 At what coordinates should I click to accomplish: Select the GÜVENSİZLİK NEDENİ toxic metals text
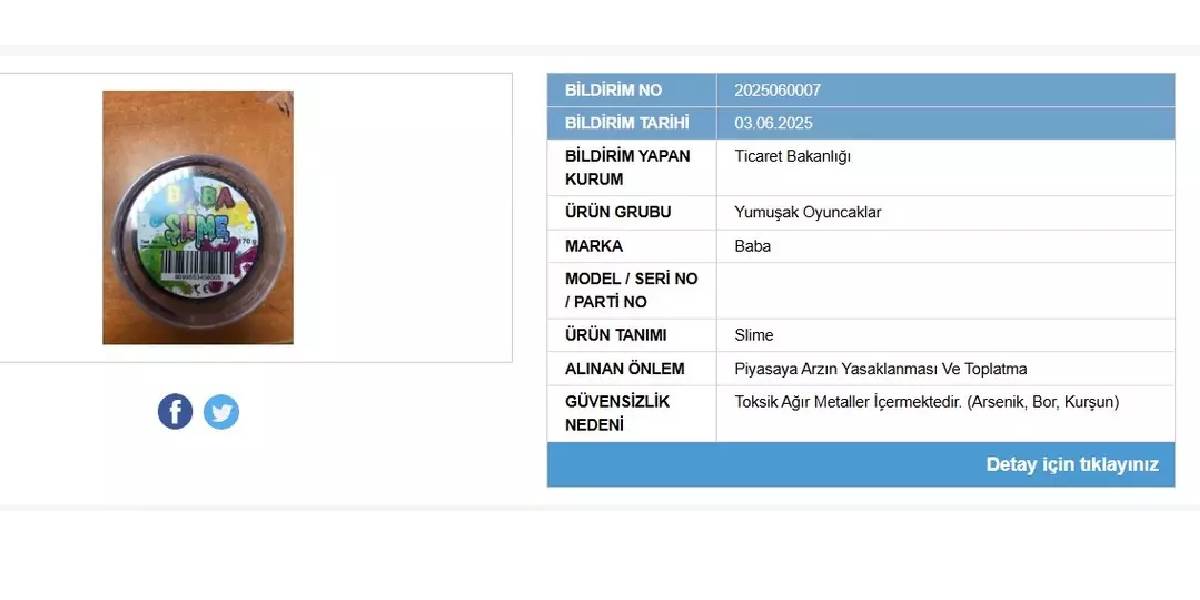pos(927,403)
